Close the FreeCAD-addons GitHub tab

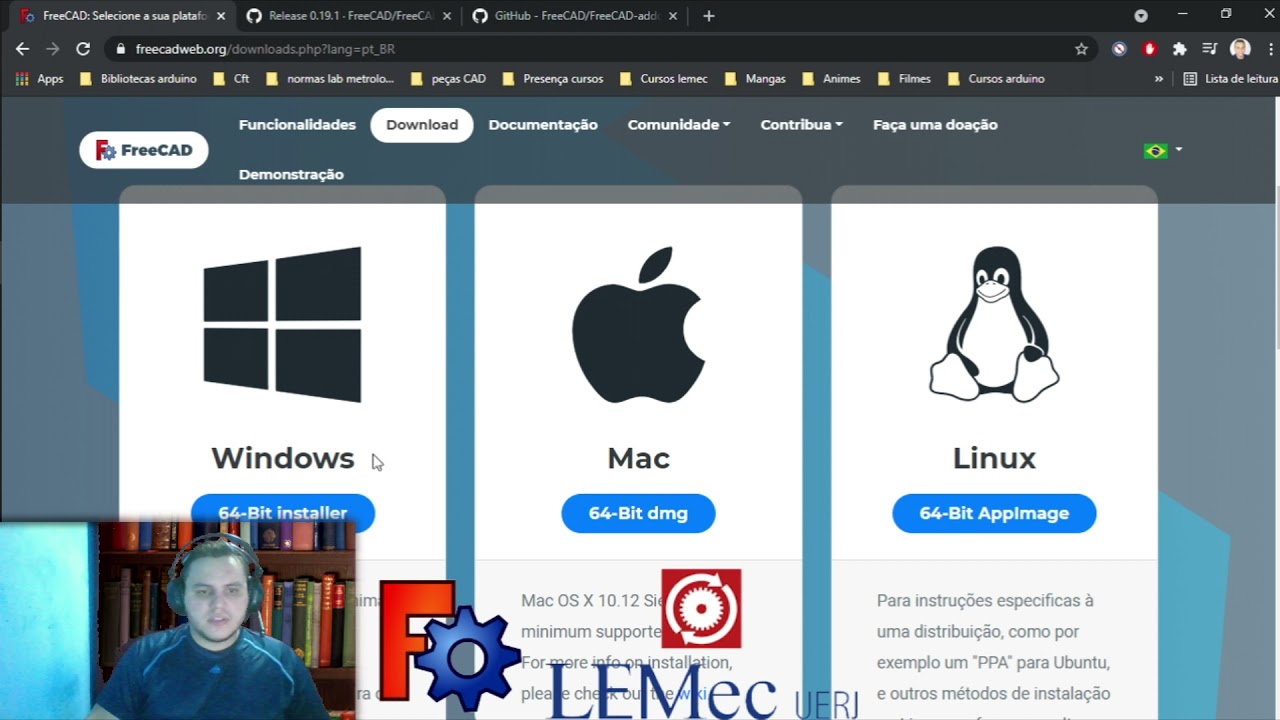pos(673,16)
